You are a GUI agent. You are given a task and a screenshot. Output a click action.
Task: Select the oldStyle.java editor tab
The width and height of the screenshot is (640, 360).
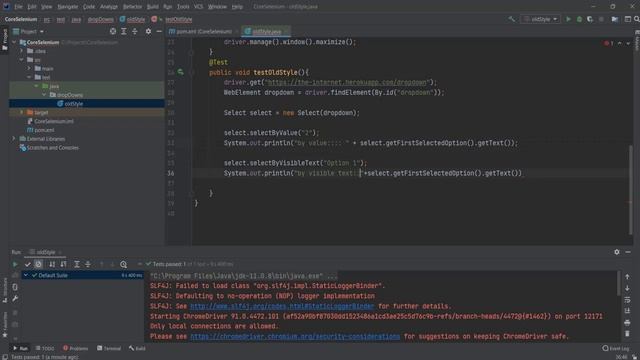(266, 31)
